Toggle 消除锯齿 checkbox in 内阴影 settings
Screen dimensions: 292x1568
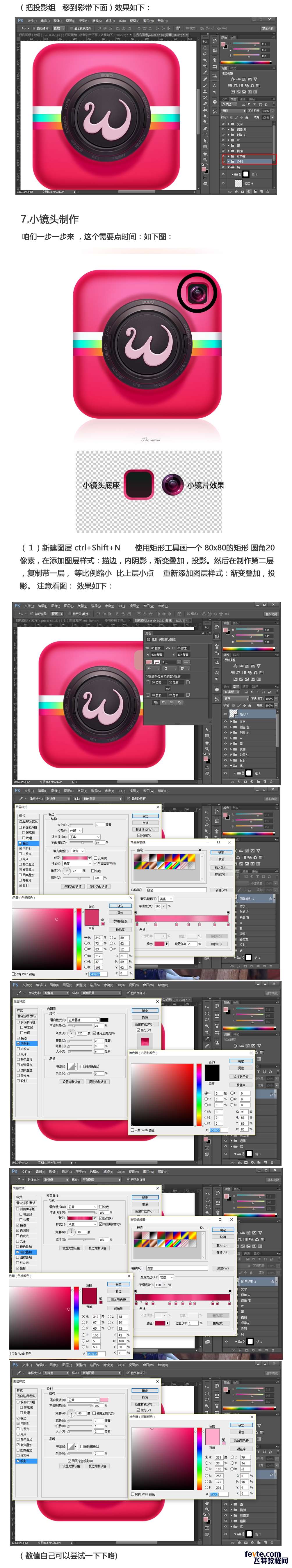pos(81,1066)
